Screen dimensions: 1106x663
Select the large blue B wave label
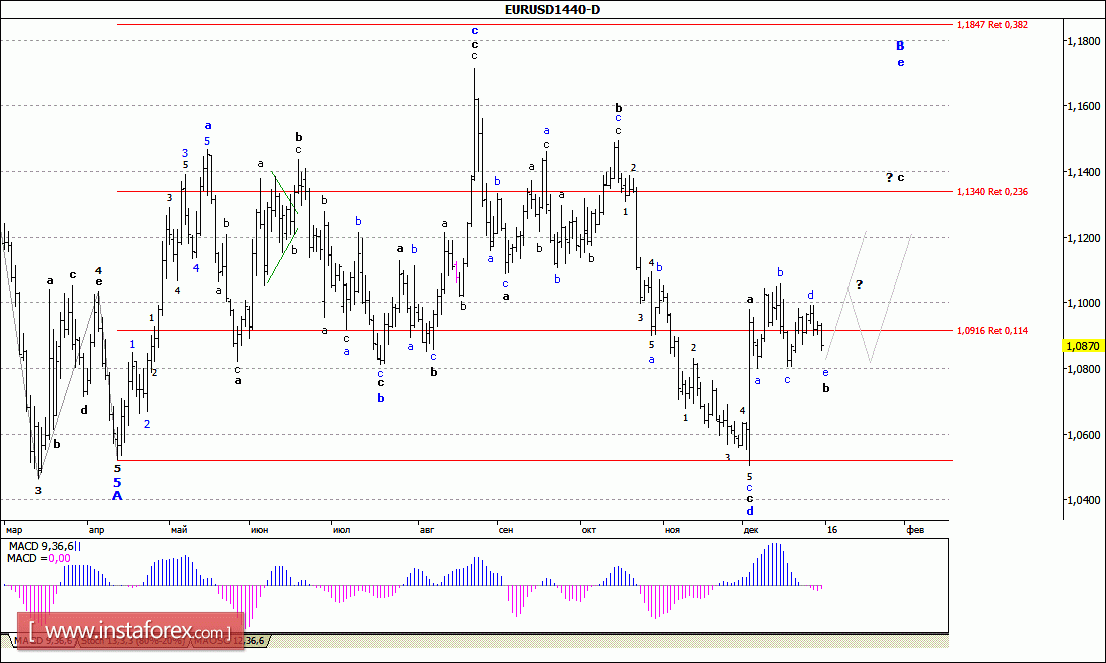coord(900,45)
